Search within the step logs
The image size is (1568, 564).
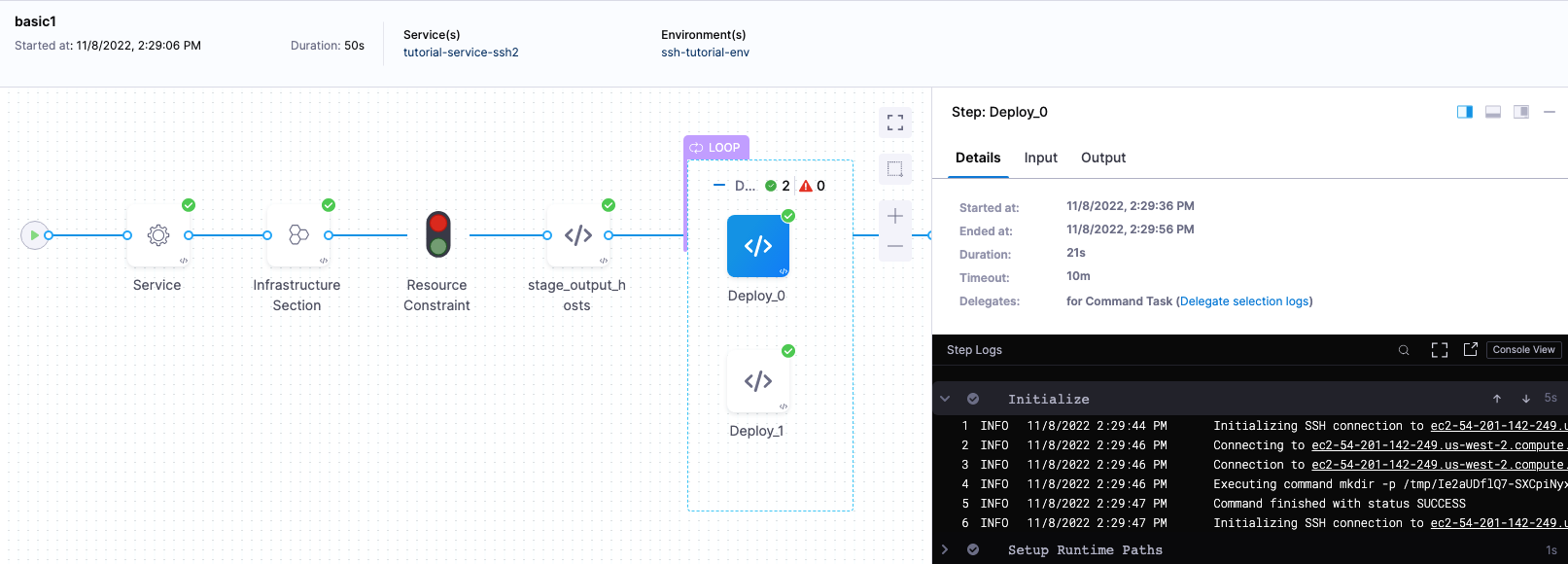click(1404, 350)
